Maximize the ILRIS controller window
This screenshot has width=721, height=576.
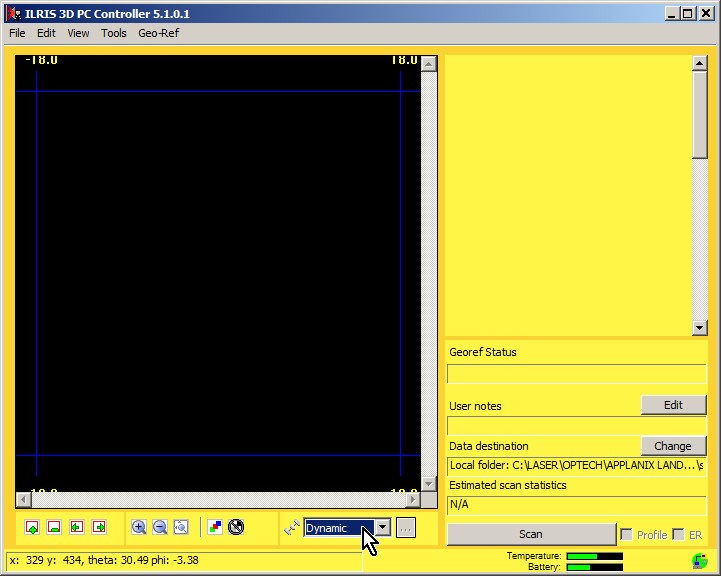pos(687,13)
